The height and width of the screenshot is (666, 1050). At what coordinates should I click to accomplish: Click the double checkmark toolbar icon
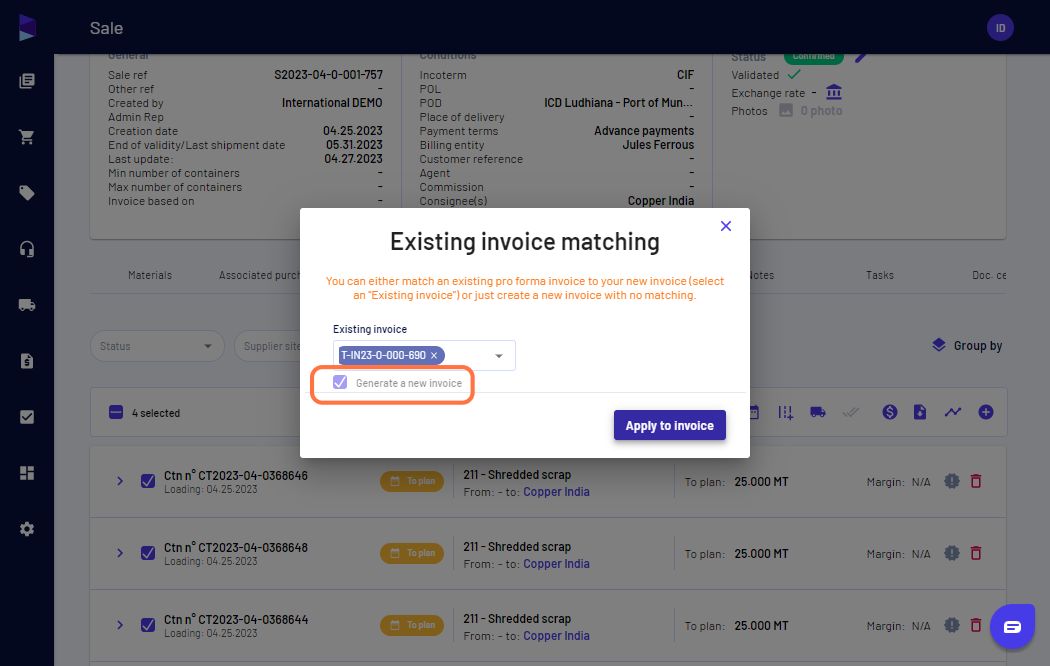pos(850,412)
